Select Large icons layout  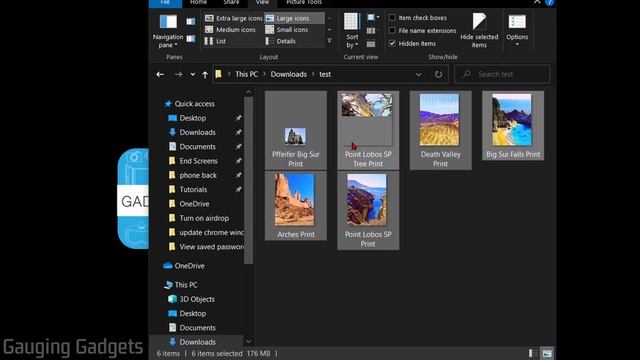coord(294,18)
